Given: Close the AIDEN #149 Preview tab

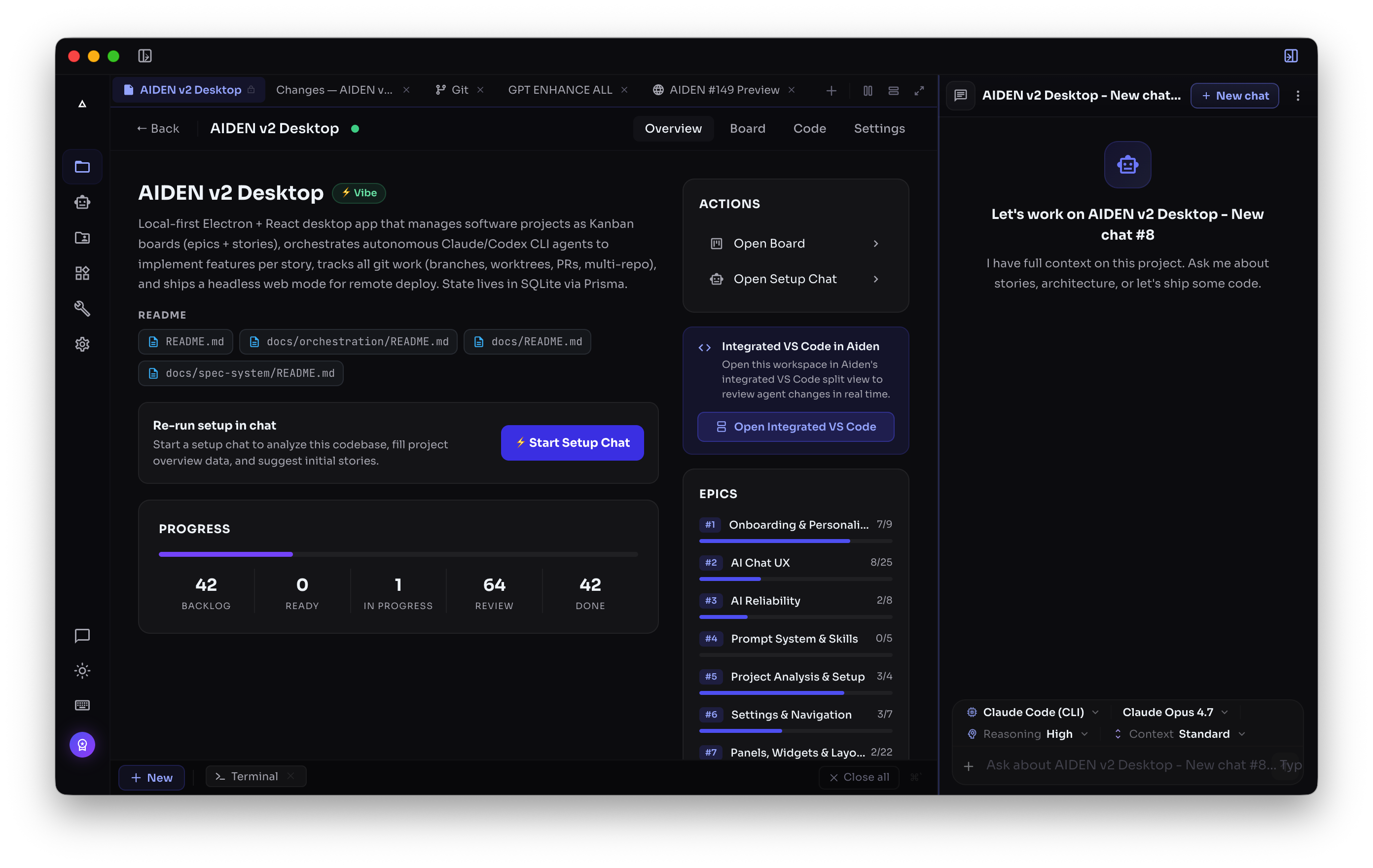Looking at the screenshot, I should click(x=791, y=90).
